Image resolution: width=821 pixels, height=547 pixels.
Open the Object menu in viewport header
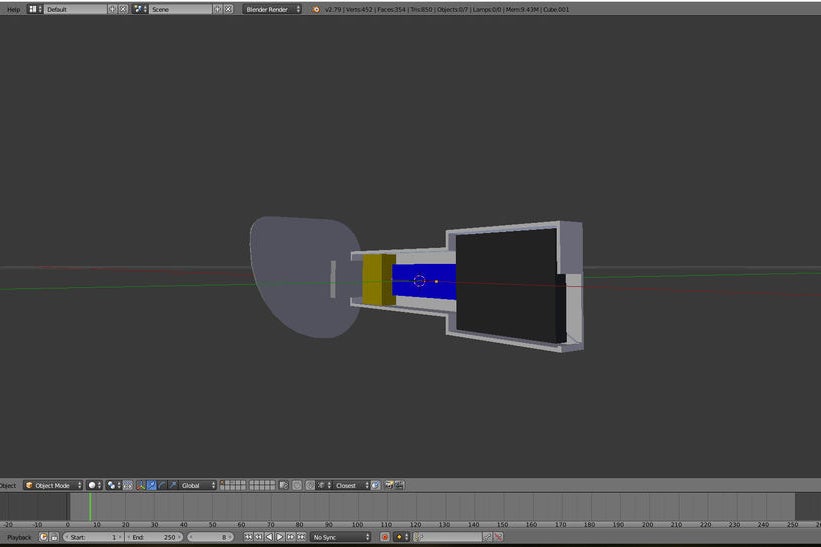8,485
